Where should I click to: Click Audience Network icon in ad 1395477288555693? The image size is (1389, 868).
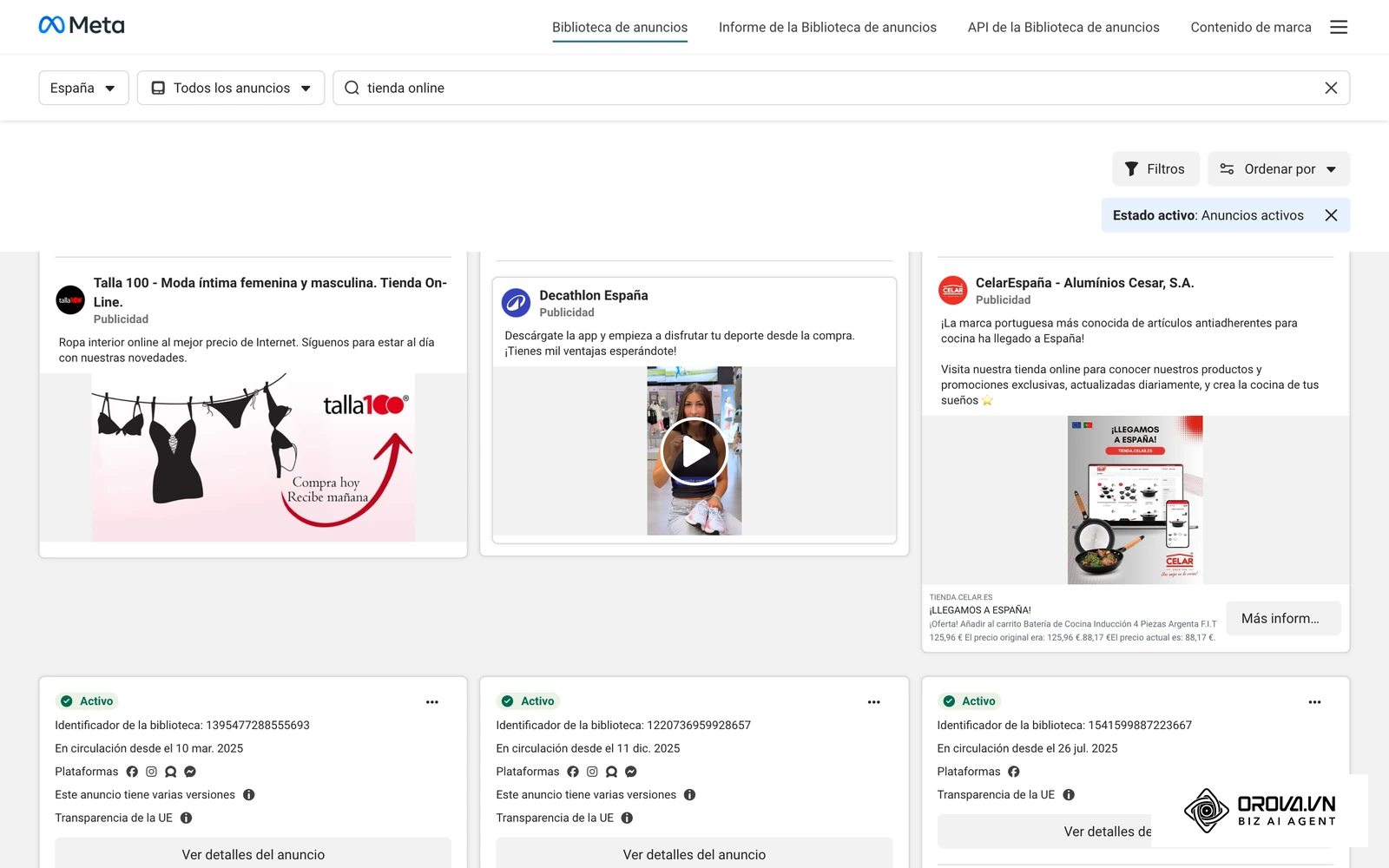(171, 772)
